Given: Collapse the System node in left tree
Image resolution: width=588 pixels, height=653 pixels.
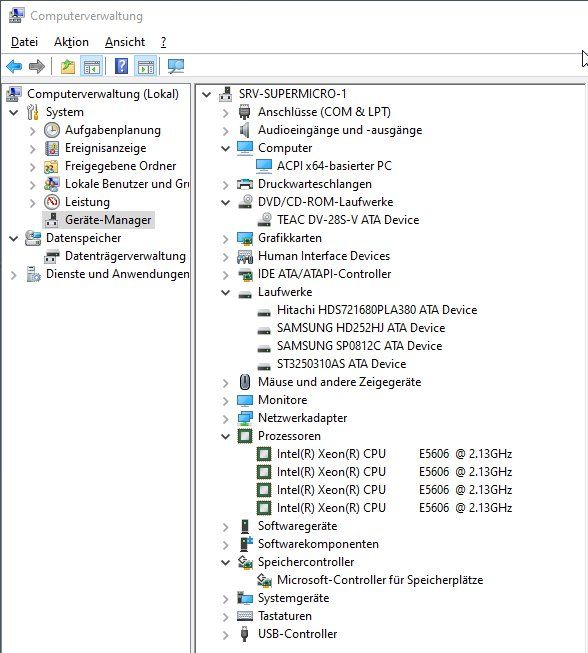Looking at the screenshot, I should pyautogui.click(x=14, y=112).
